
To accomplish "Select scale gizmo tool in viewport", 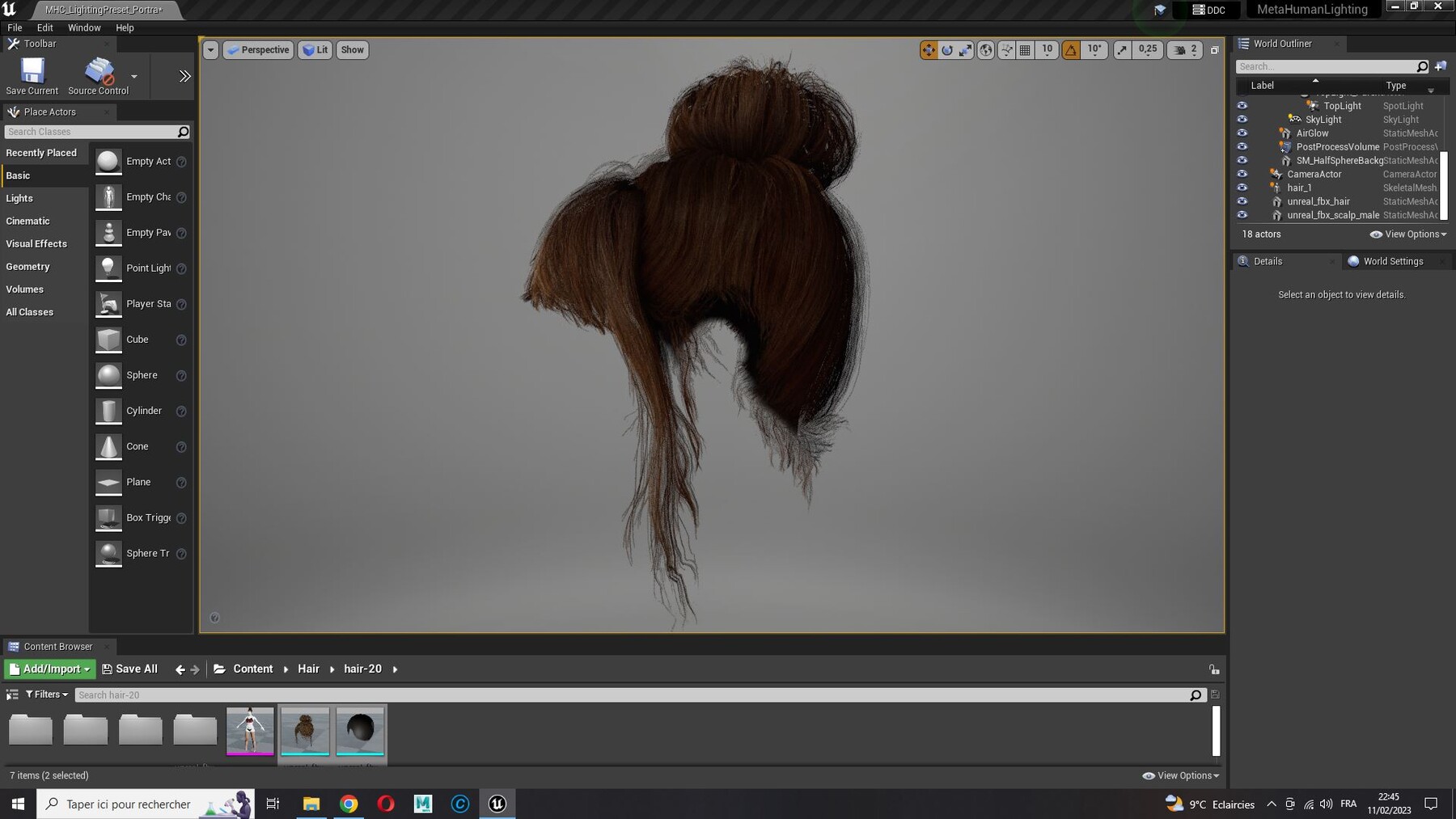I will pyautogui.click(x=966, y=50).
